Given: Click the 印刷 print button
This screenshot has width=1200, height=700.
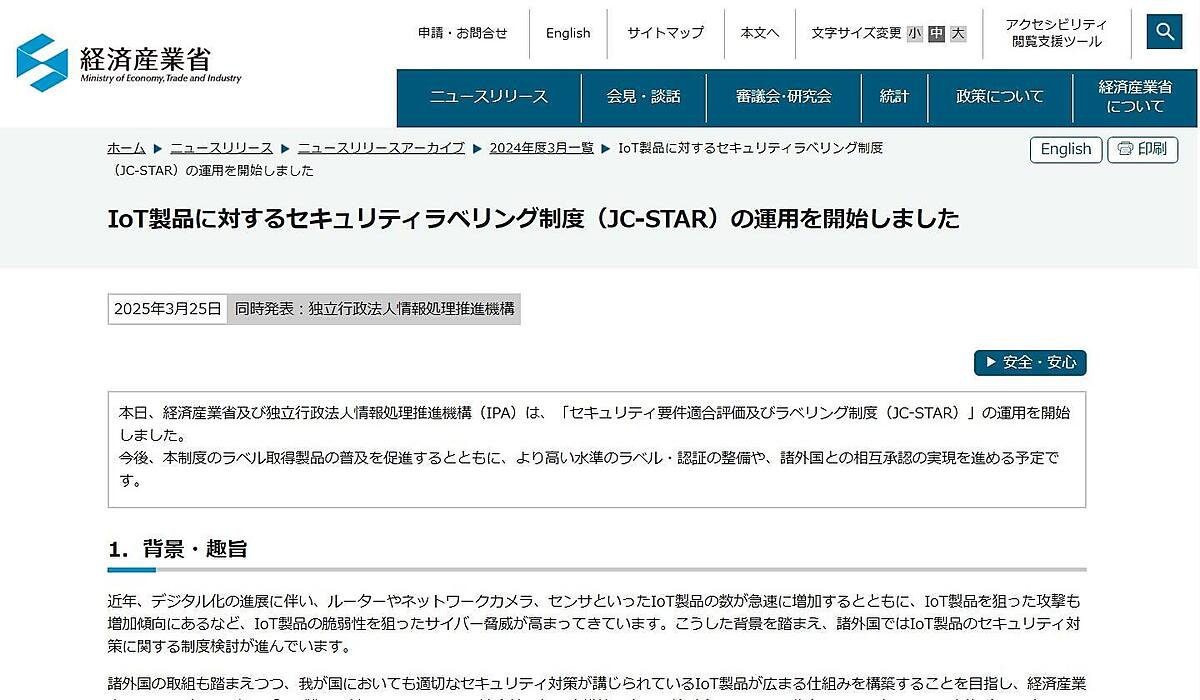Looking at the screenshot, I should (1142, 149).
